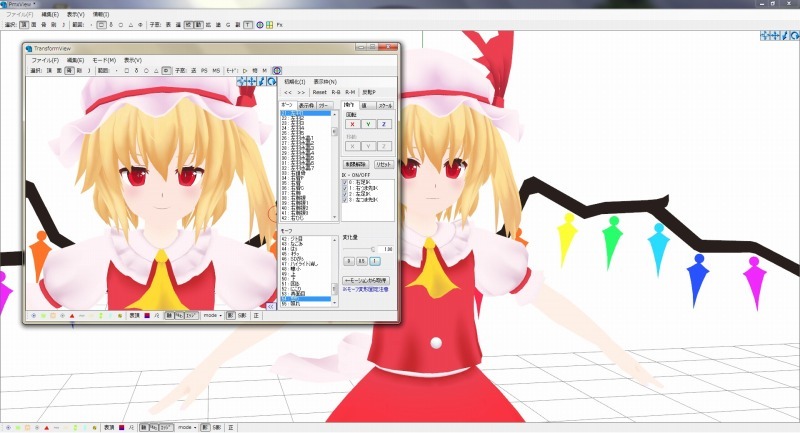Toggle IK checkbox 3: 左つま先IK
This screenshot has width=800, height=433.
coord(345,200)
